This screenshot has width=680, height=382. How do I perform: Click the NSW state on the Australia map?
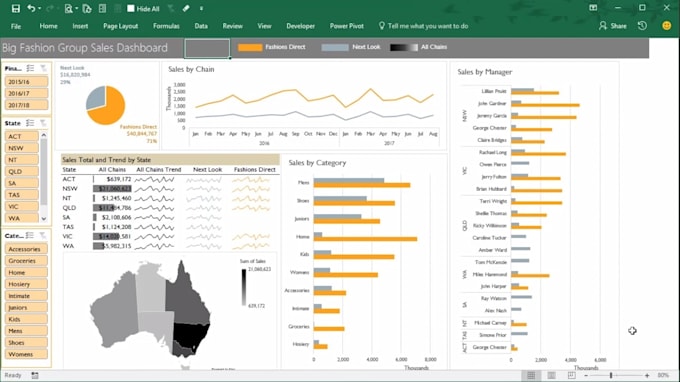coord(190,335)
